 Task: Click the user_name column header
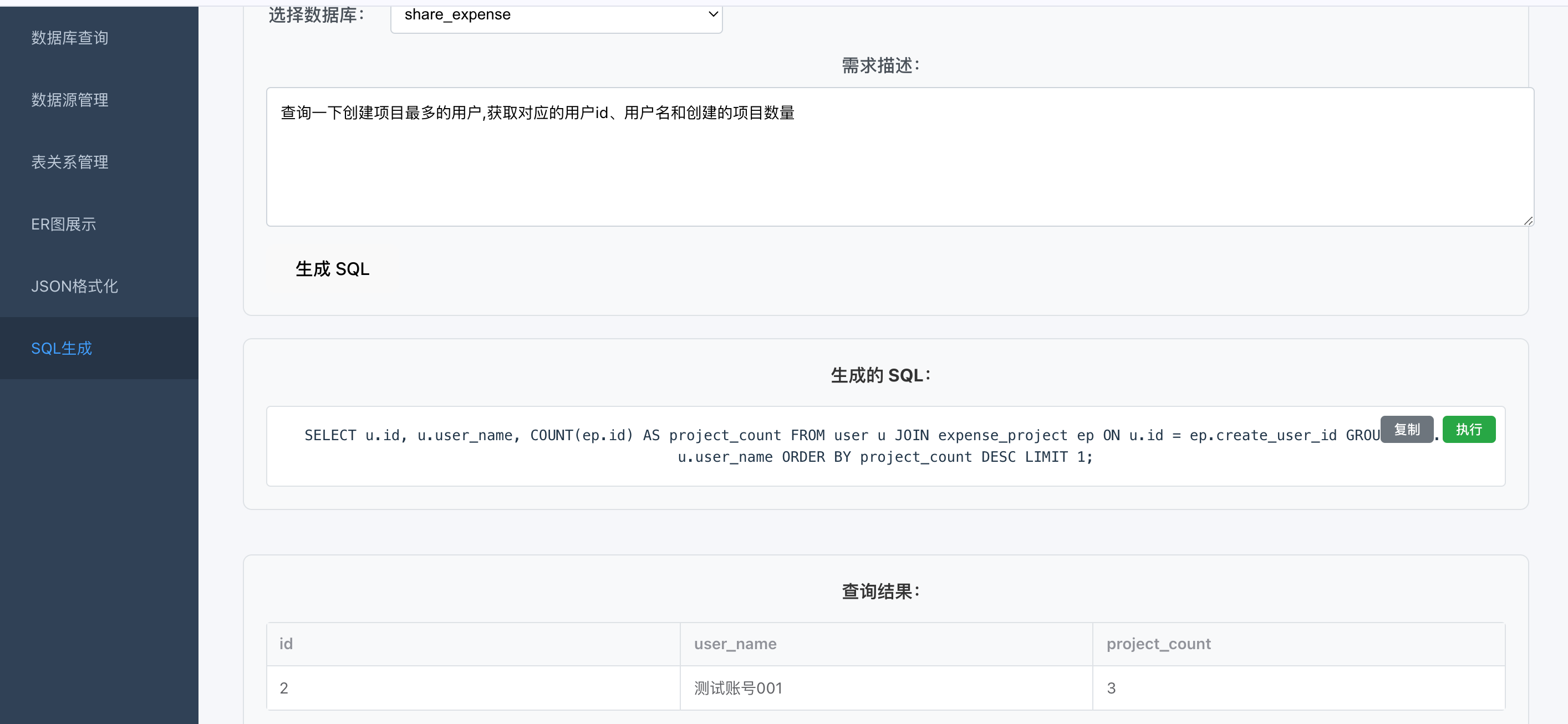(x=735, y=644)
